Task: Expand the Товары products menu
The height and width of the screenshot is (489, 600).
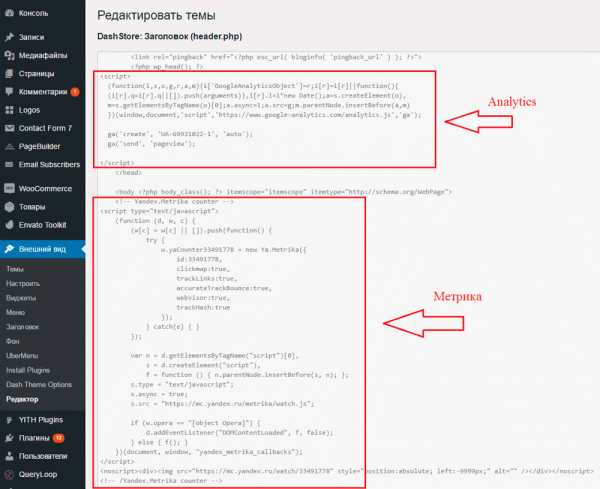Action: click(34, 207)
